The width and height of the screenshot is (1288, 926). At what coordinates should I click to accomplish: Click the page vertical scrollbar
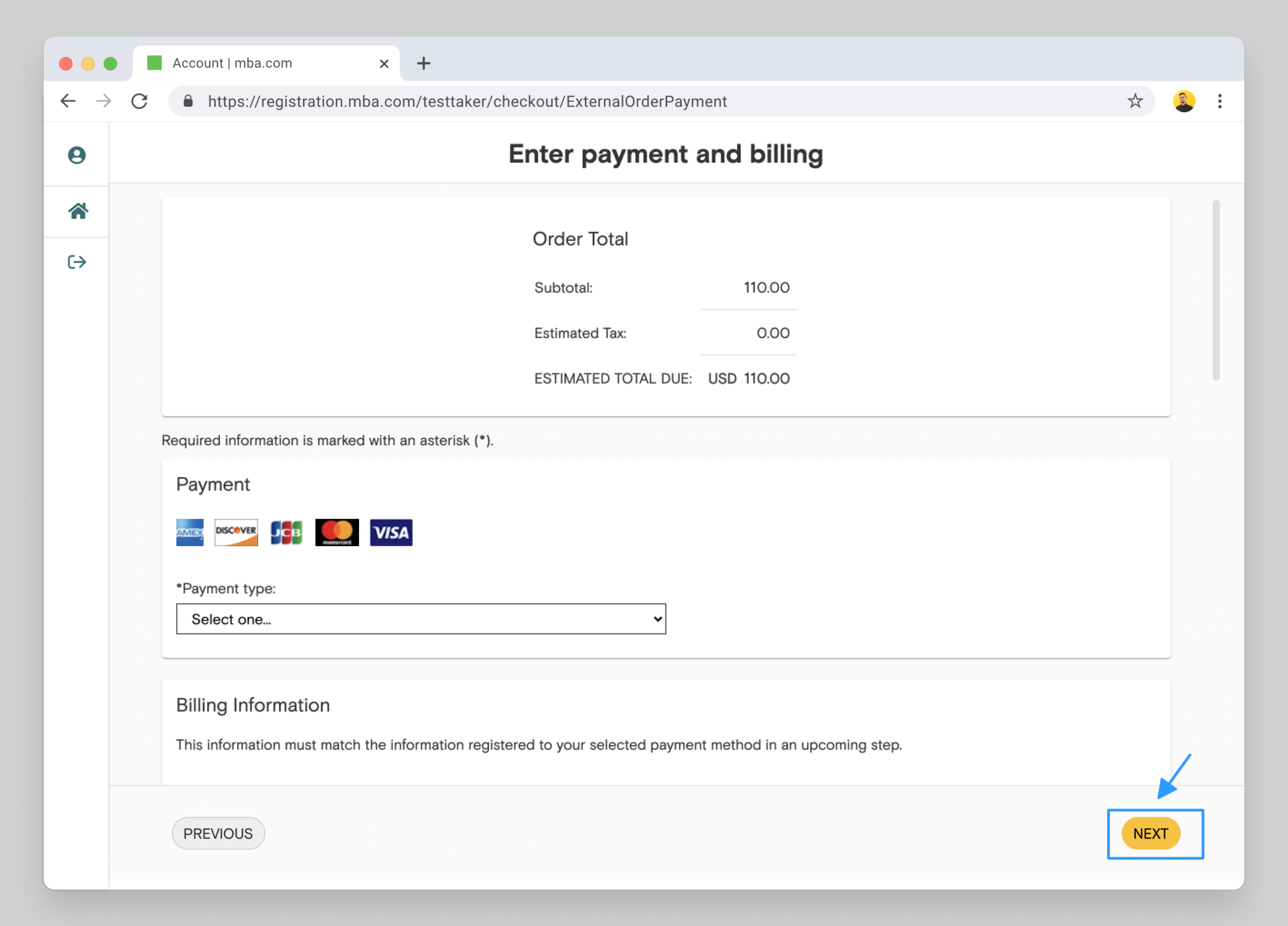pyautogui.click(x=1216, y=290)
